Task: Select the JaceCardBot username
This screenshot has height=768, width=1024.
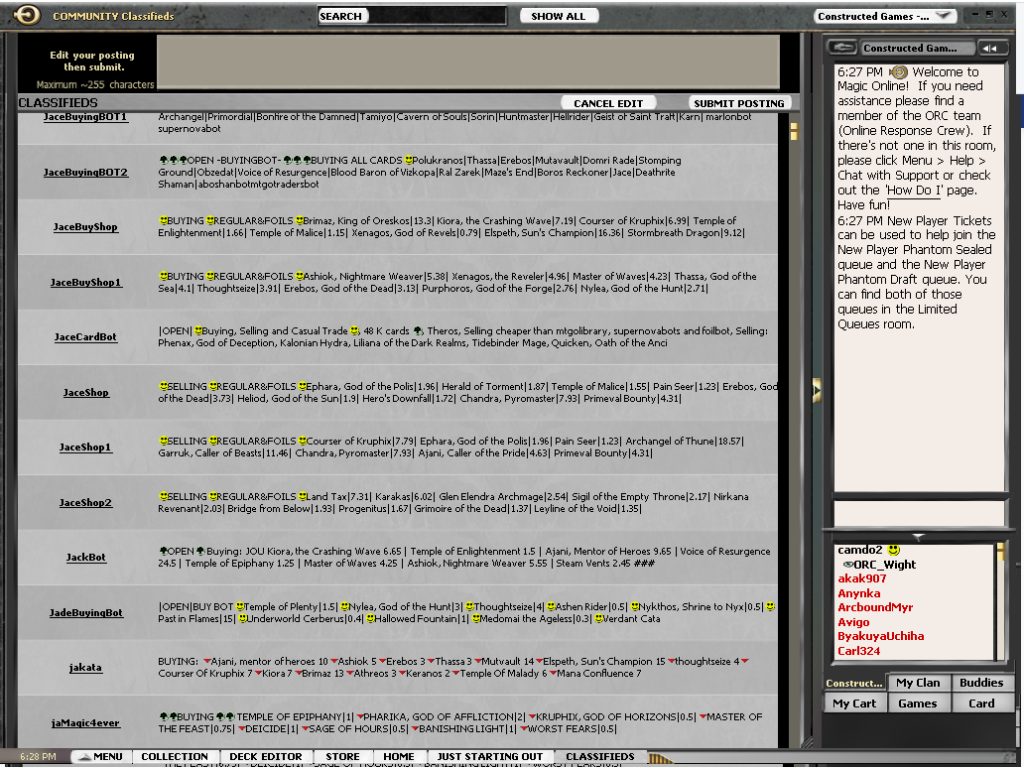Action: coord(86,337)
